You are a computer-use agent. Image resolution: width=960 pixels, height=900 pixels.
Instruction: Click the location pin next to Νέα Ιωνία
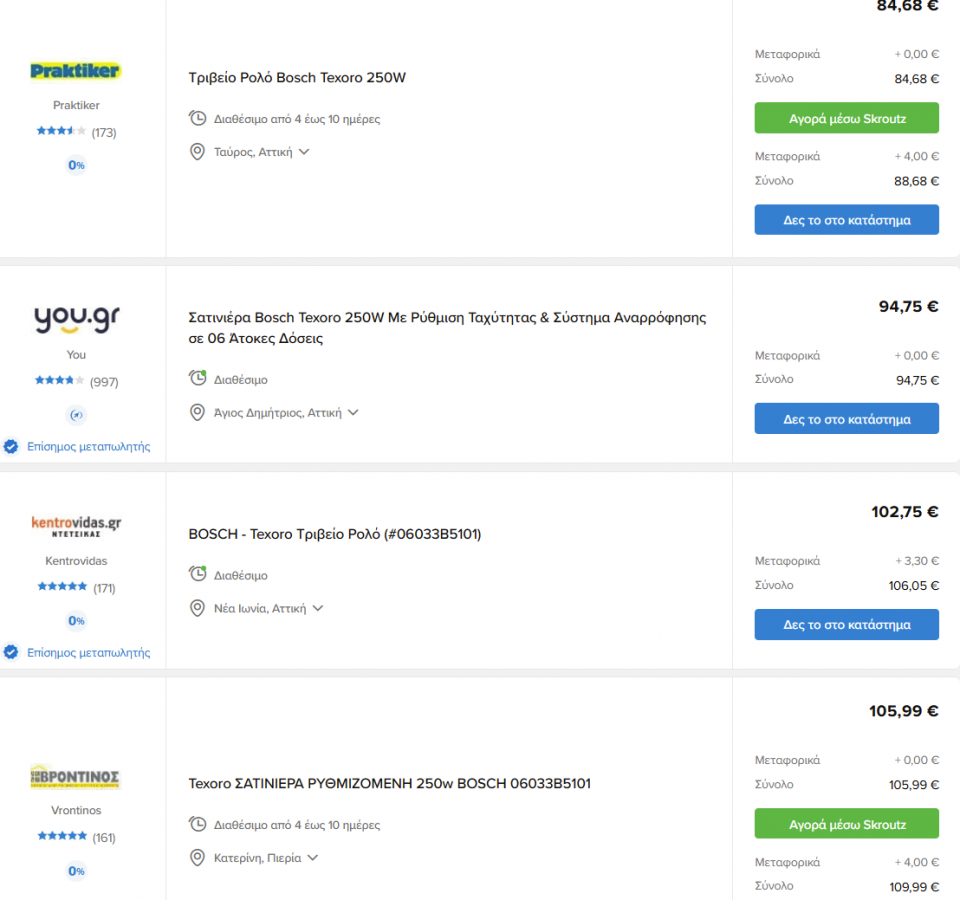coord(198,608)
